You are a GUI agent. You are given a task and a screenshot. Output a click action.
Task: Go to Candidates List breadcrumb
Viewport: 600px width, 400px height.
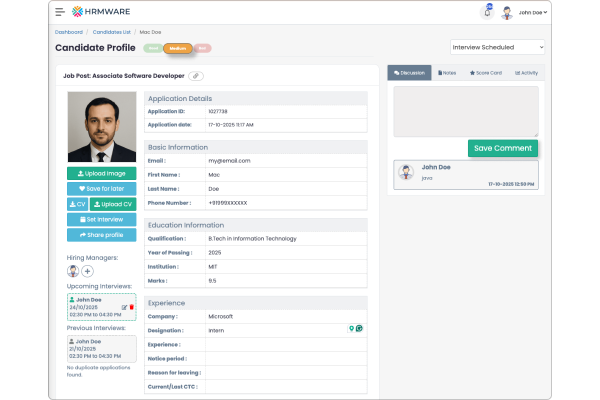[113, 32]
